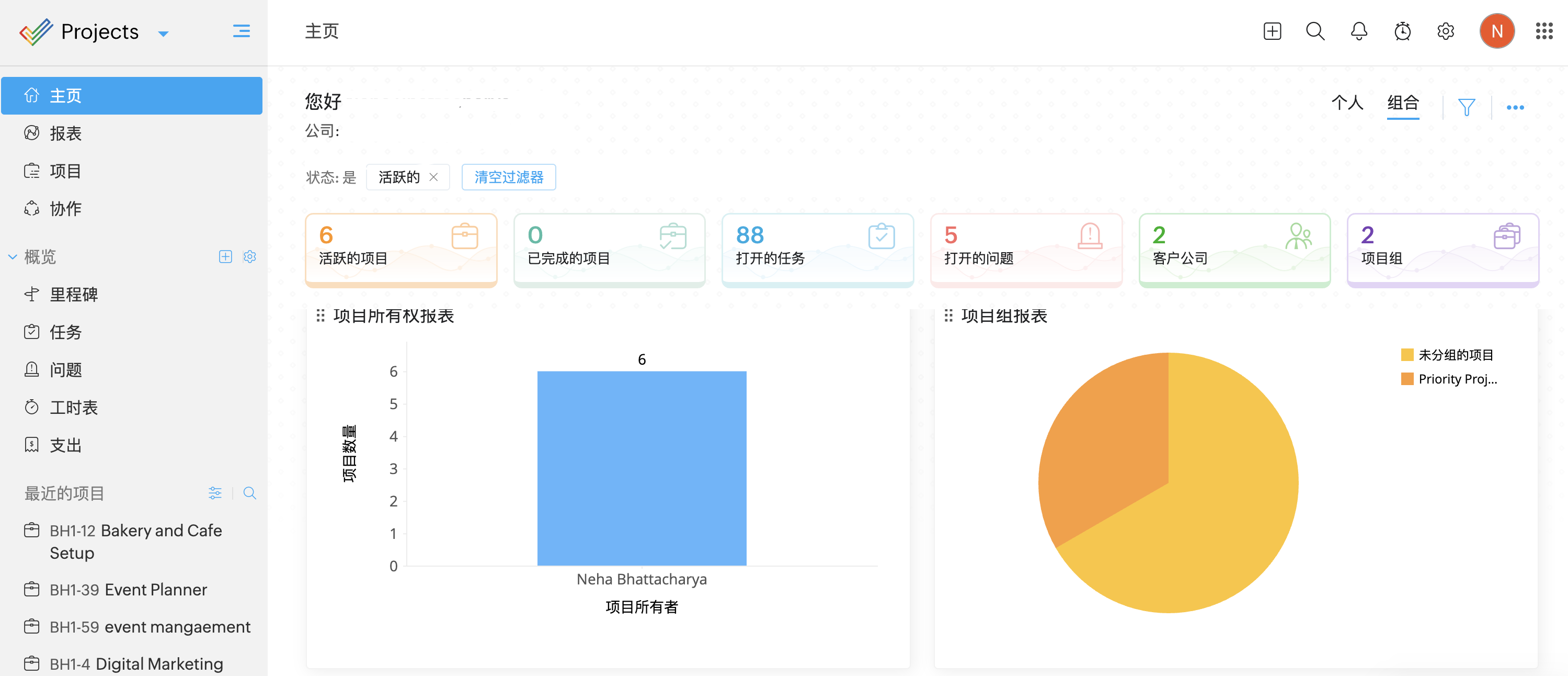Viewport: 1568px width, 676px height.
Task: Open settings gear in top bar
Action: coord(1445,31)
